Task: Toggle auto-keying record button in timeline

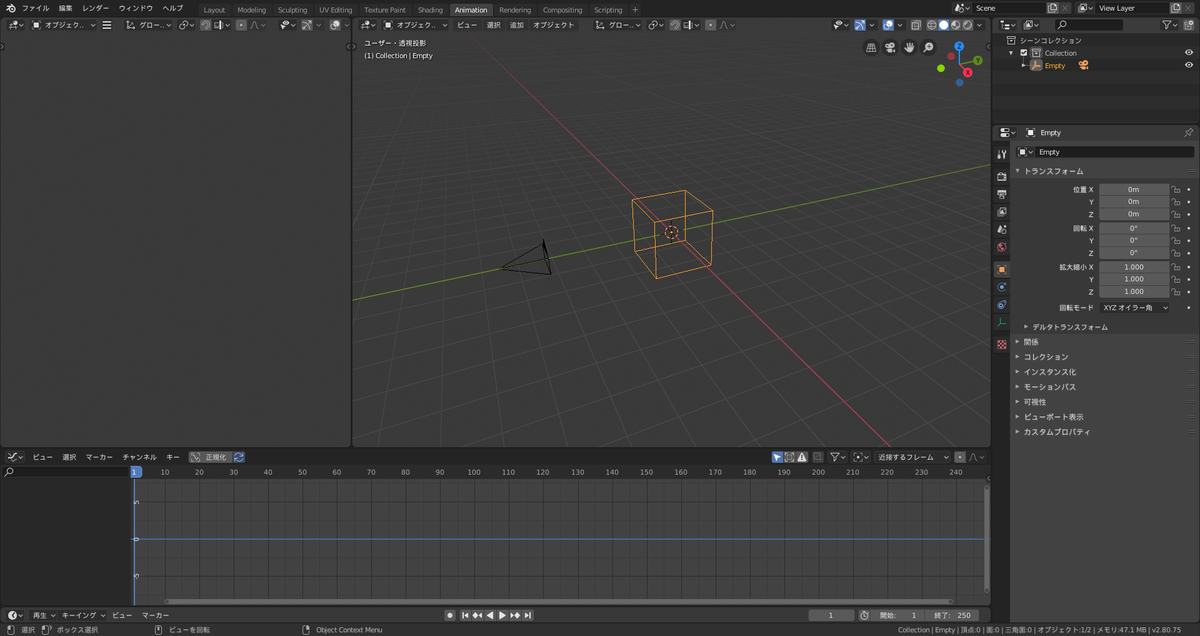Action: pyautogui.click(x=450, y=615)
